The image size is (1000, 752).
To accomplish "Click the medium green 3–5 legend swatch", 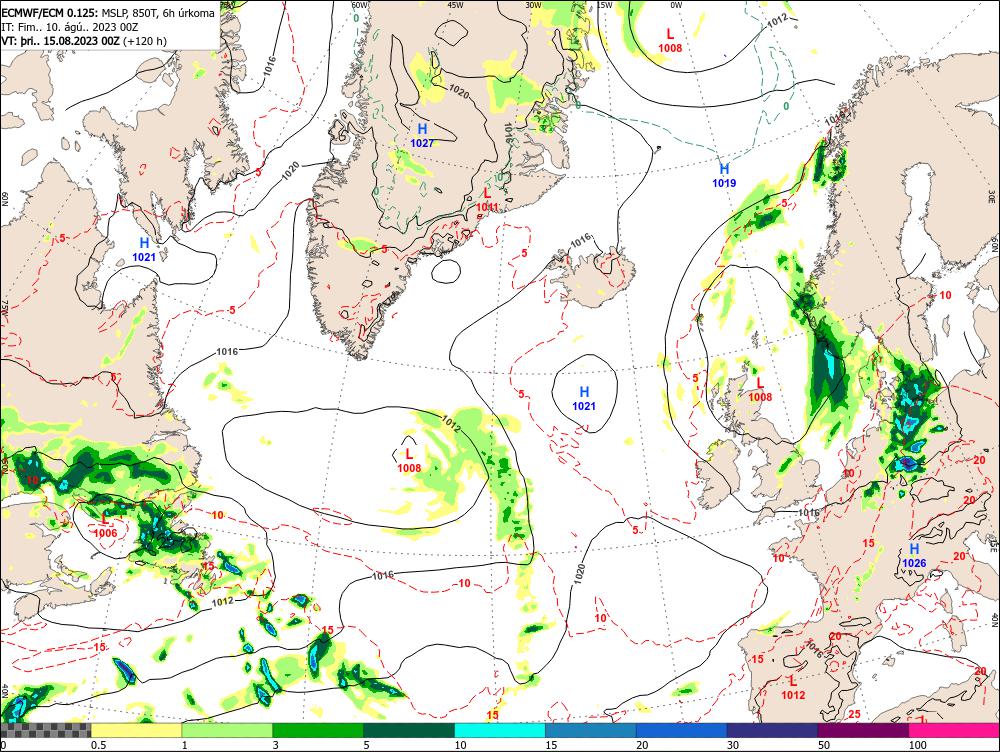I will pyautogui.click(x=318, y=731).
